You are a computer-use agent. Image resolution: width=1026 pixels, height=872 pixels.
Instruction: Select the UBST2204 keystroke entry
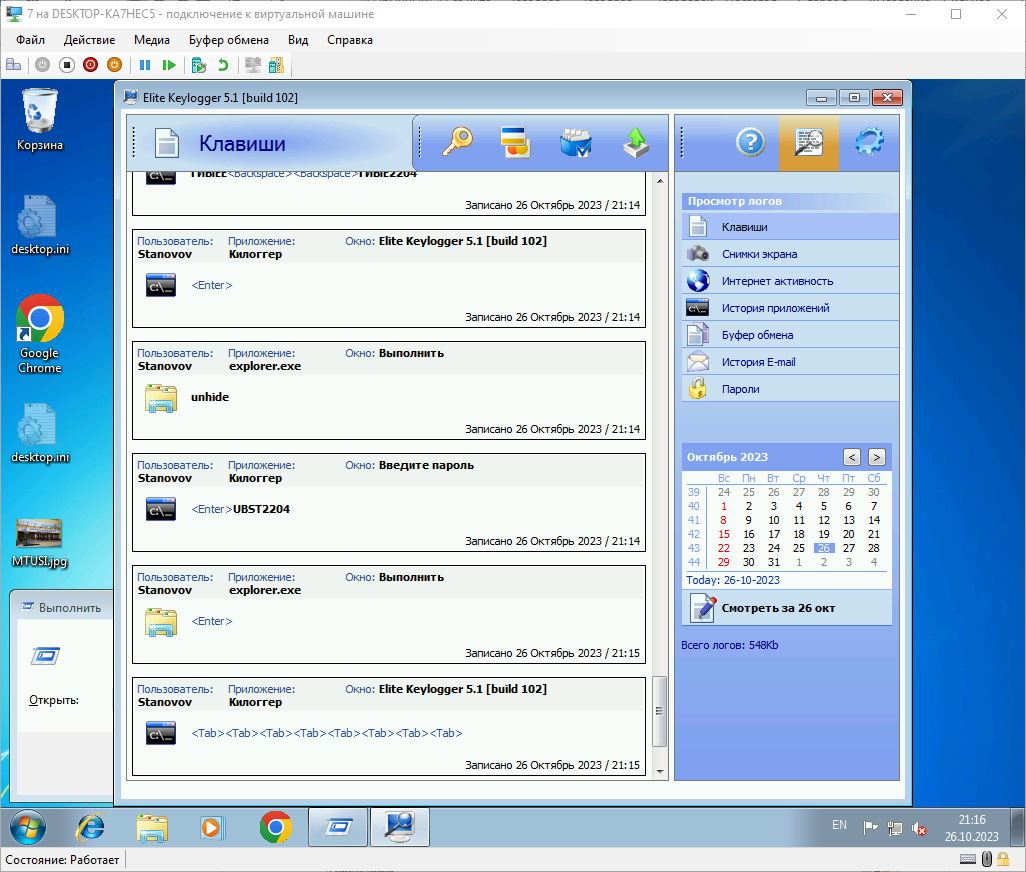pos(389,502)
